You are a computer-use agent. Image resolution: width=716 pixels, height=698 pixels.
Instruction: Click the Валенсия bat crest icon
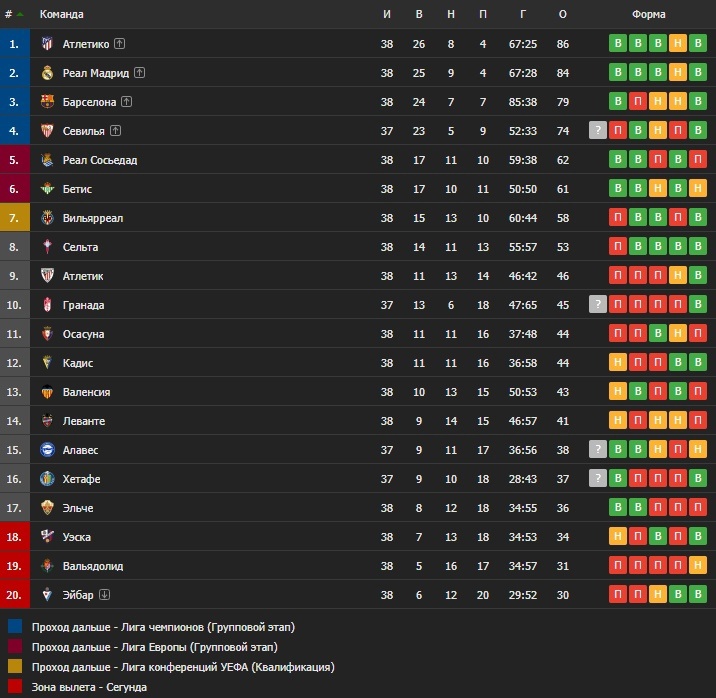(47, 392)
